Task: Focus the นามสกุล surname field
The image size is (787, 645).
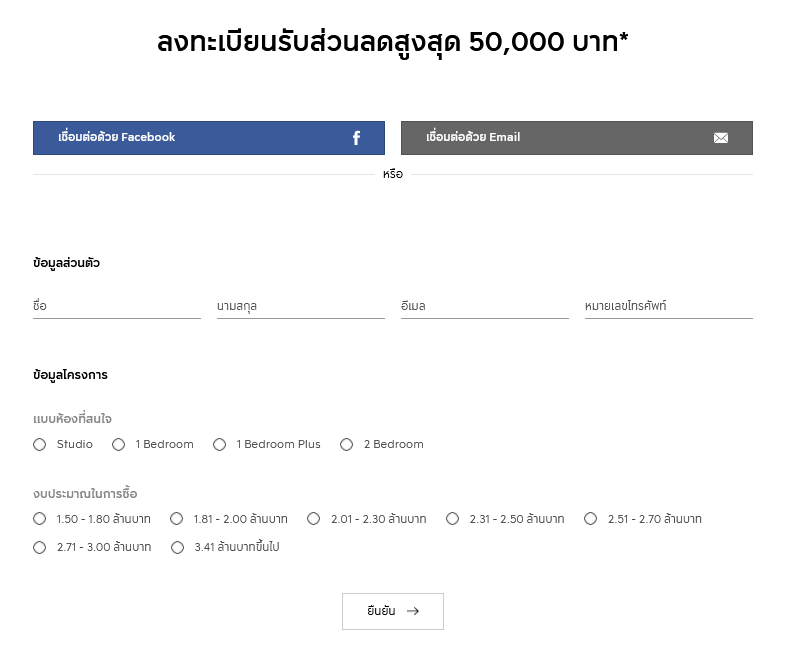Action: tap(301, 306)
